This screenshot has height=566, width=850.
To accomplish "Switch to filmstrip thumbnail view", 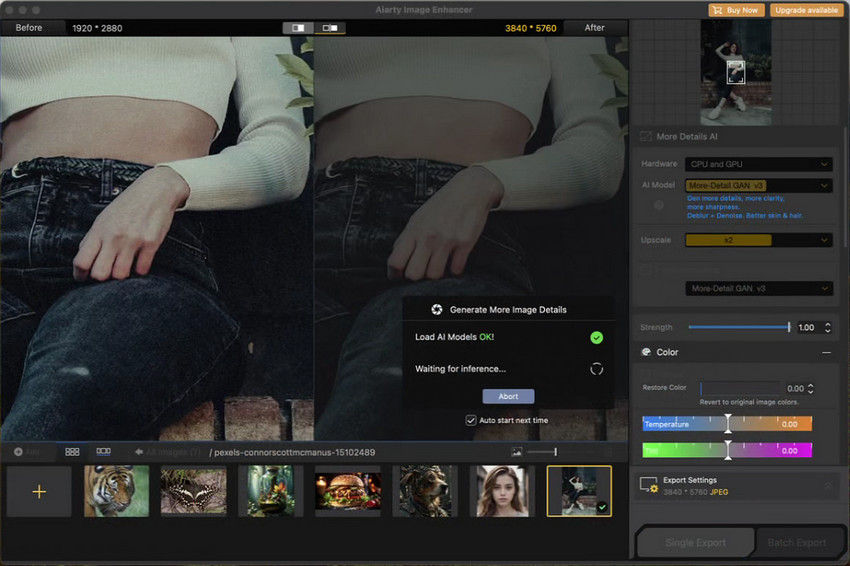I will point(104,451).
